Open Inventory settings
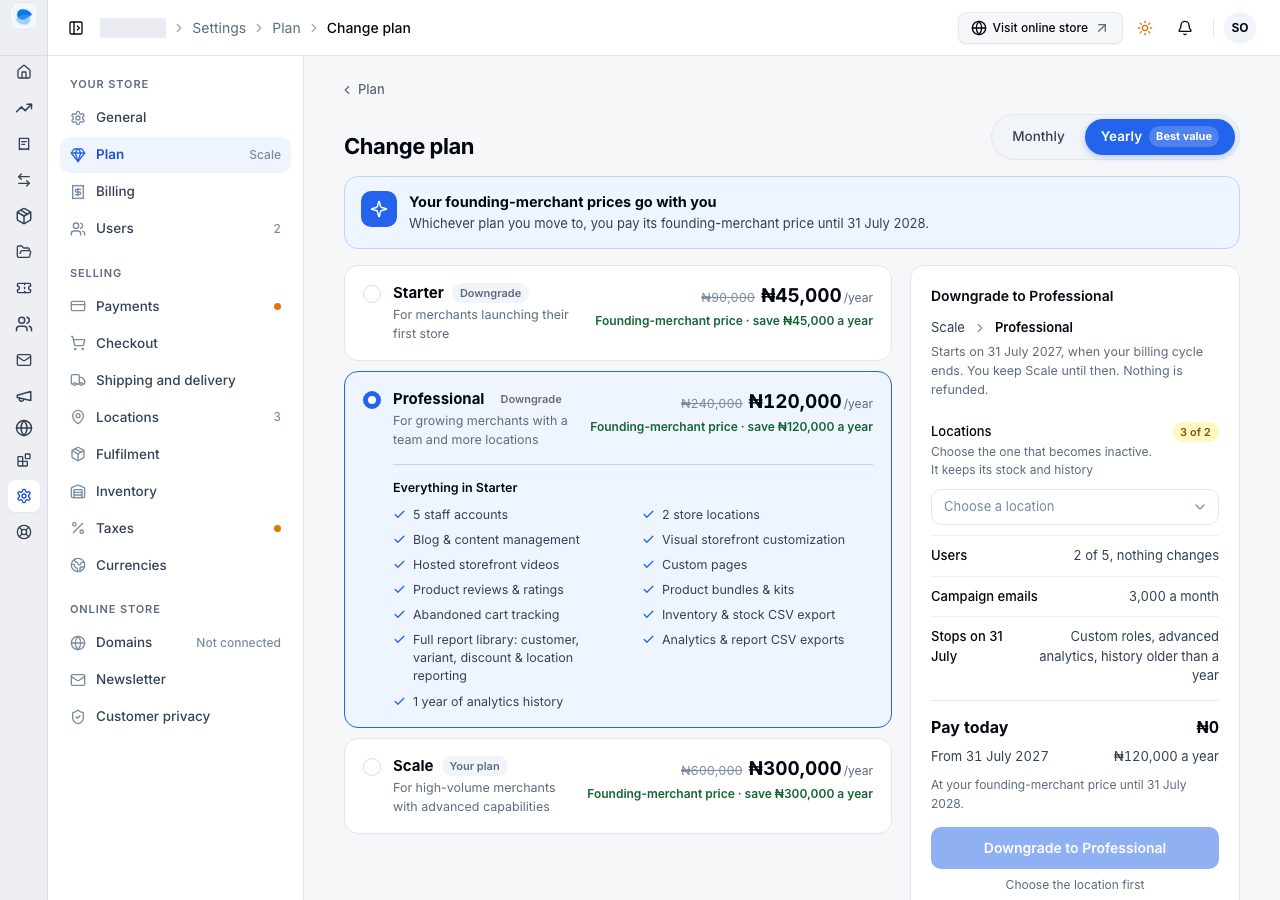 [176, 492]
